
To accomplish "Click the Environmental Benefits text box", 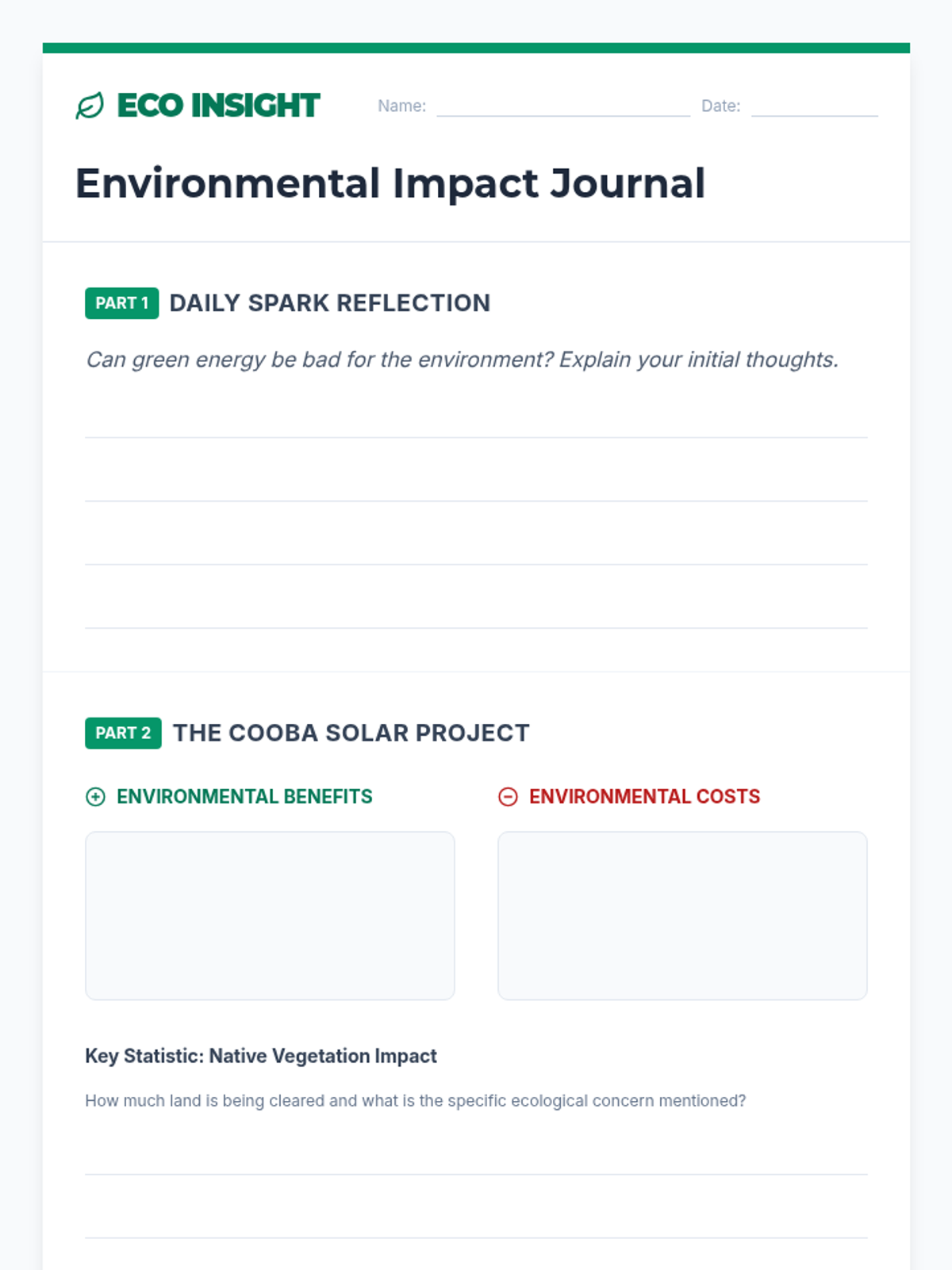I will [x=270, y=916].
